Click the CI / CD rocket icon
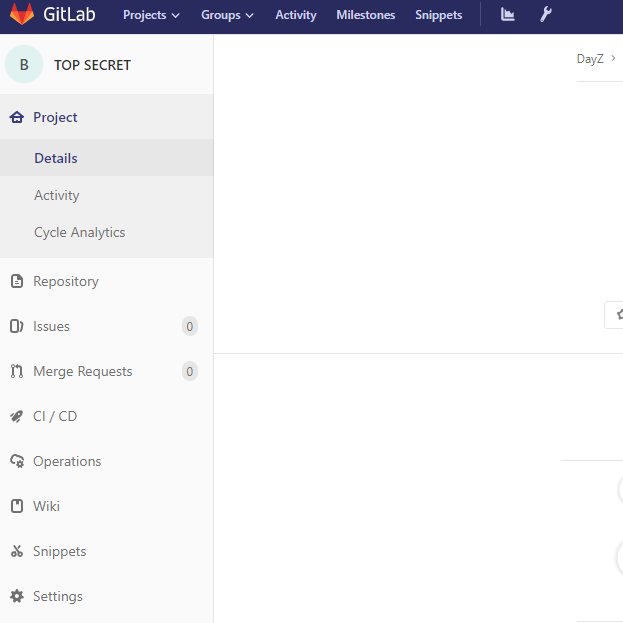 (17, 416)
